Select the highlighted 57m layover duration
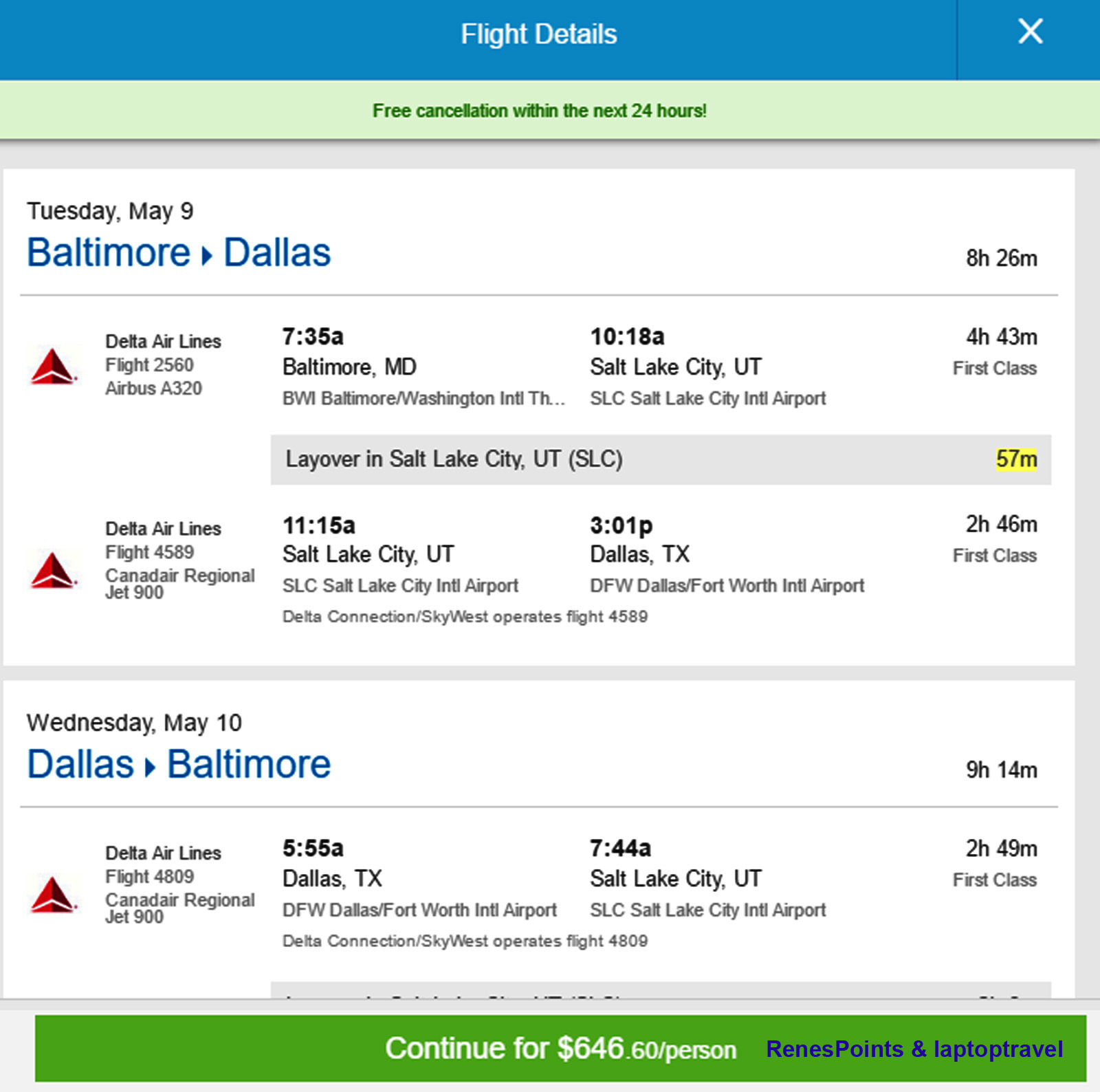1100x1092 pixels. click(x=1016, y=459)
